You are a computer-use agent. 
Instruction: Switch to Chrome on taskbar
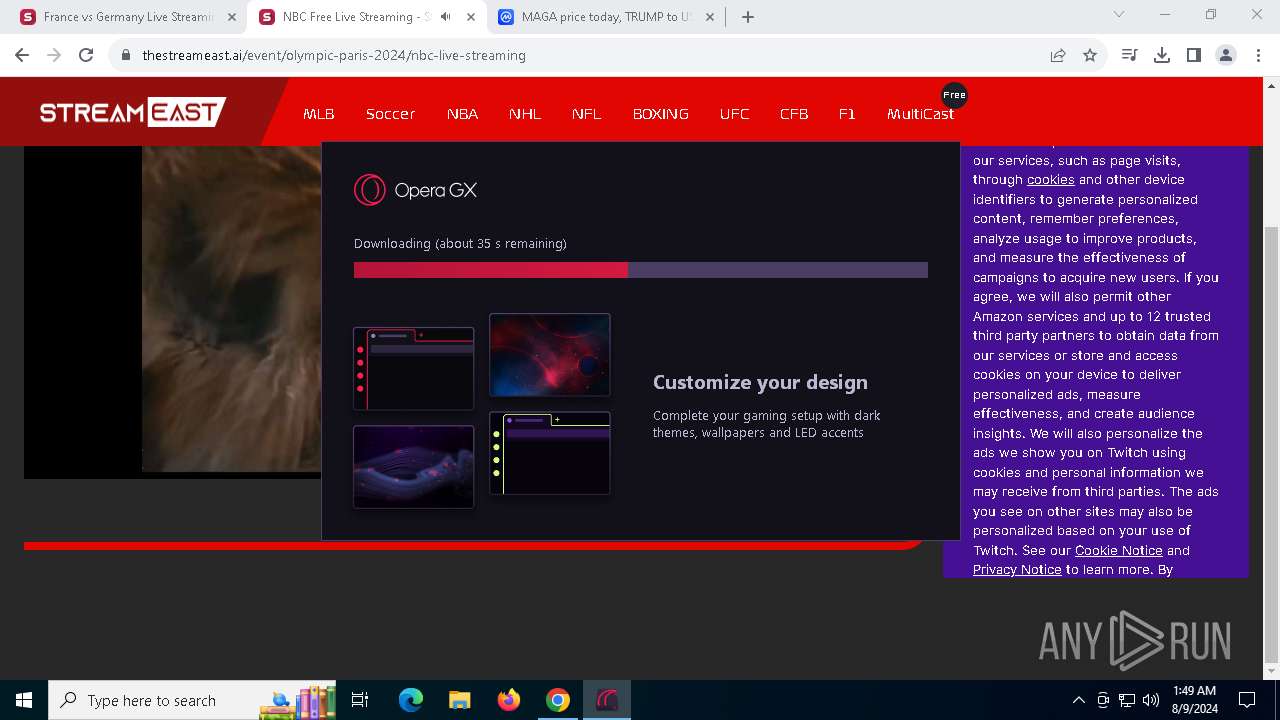pyautogui.click(x=558, y=700)
